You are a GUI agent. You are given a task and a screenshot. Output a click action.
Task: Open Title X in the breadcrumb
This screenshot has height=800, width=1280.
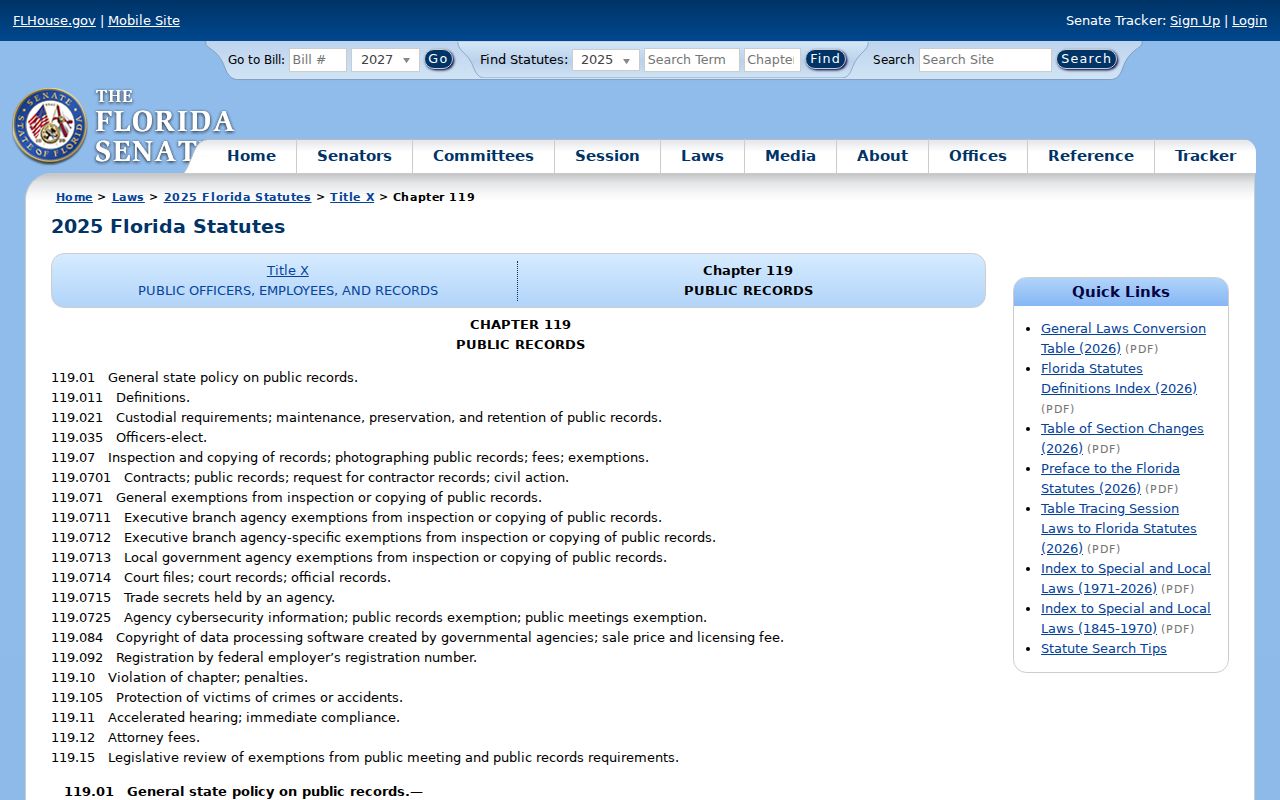pos(352,197)
